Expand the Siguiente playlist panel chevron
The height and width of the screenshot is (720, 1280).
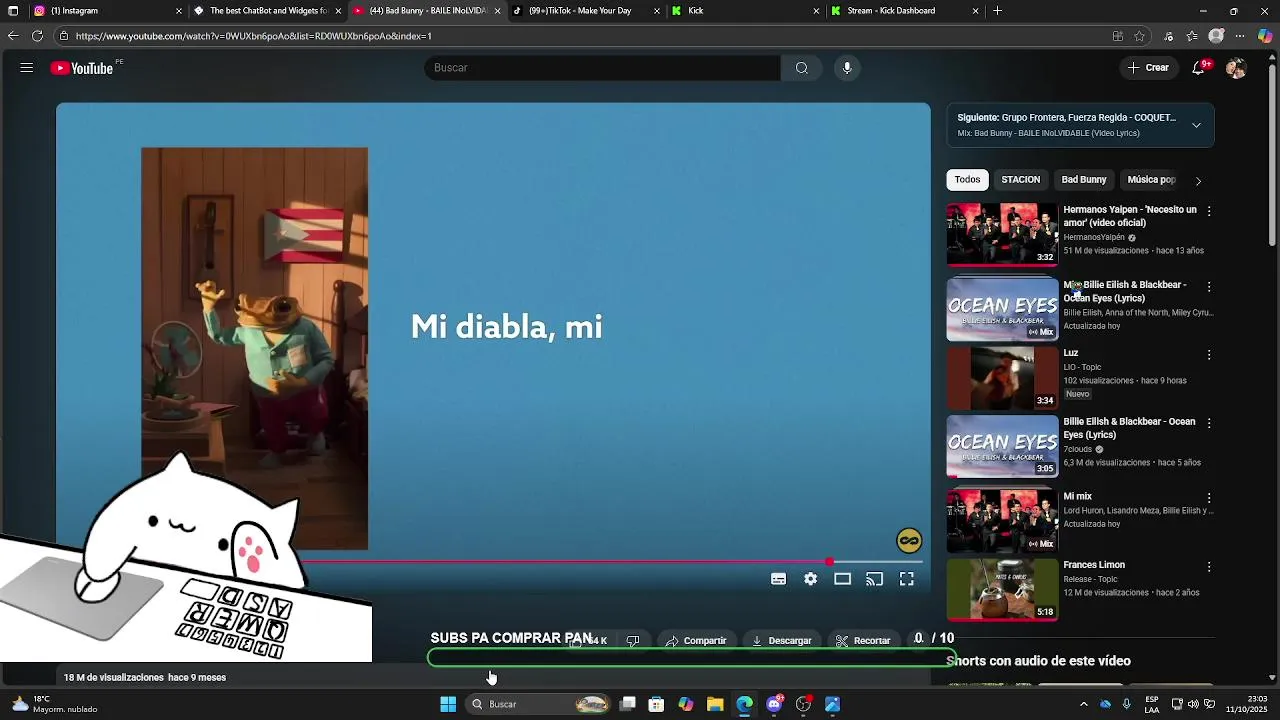[x=1196, y=125]
